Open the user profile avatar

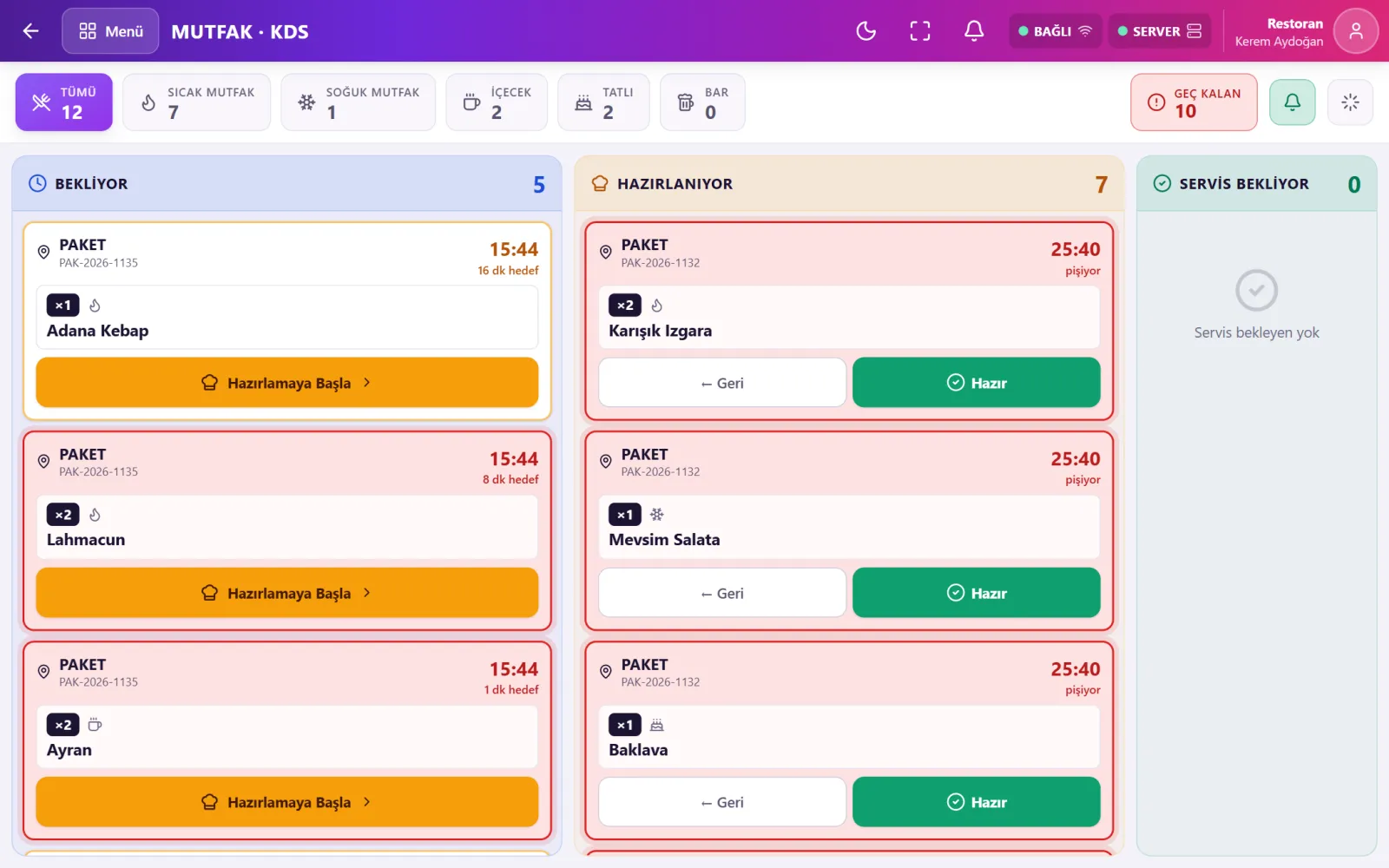click(1356, 31)
